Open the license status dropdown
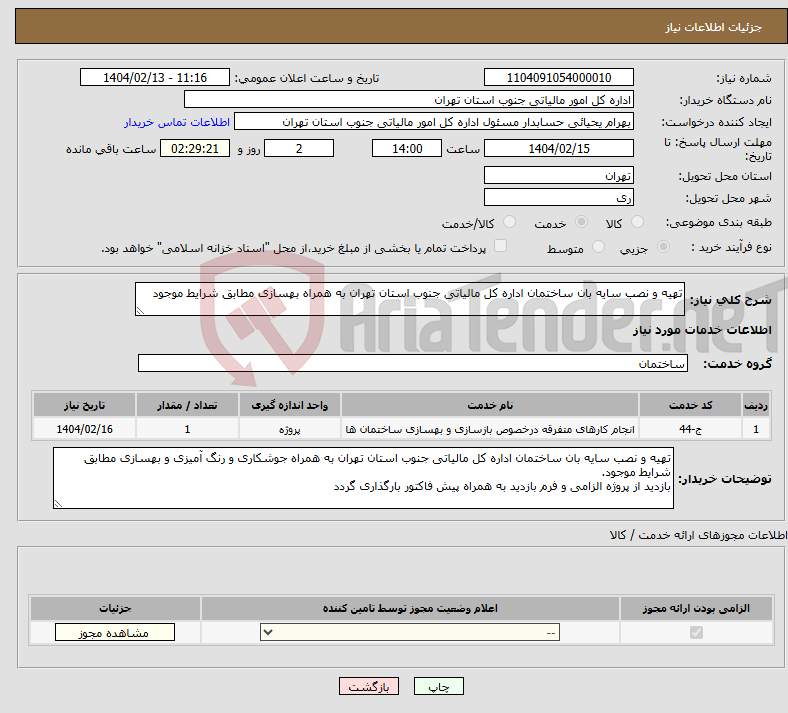The image size is (788, 713). point(410,632)
